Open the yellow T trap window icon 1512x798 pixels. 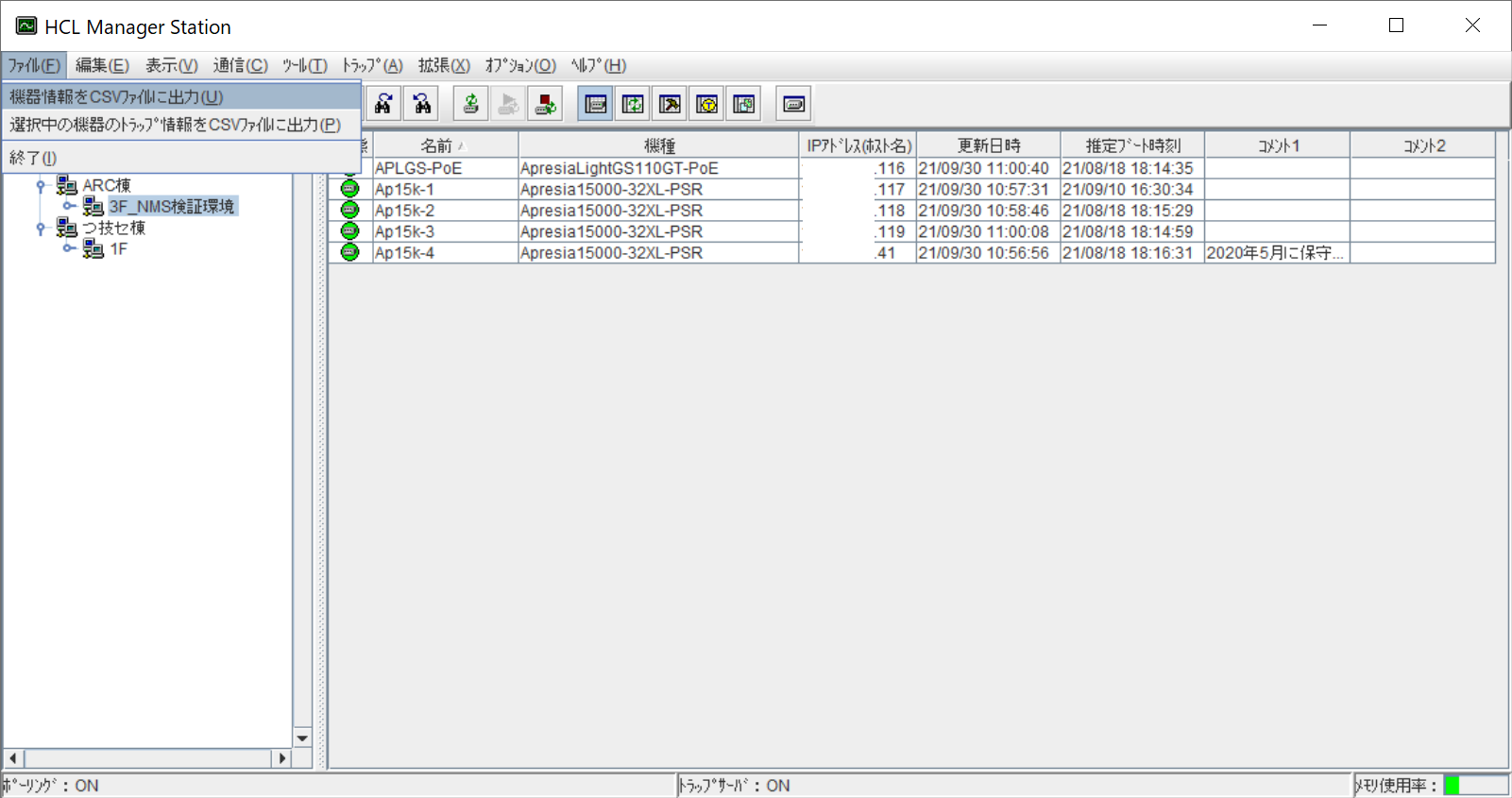(707, 104)
